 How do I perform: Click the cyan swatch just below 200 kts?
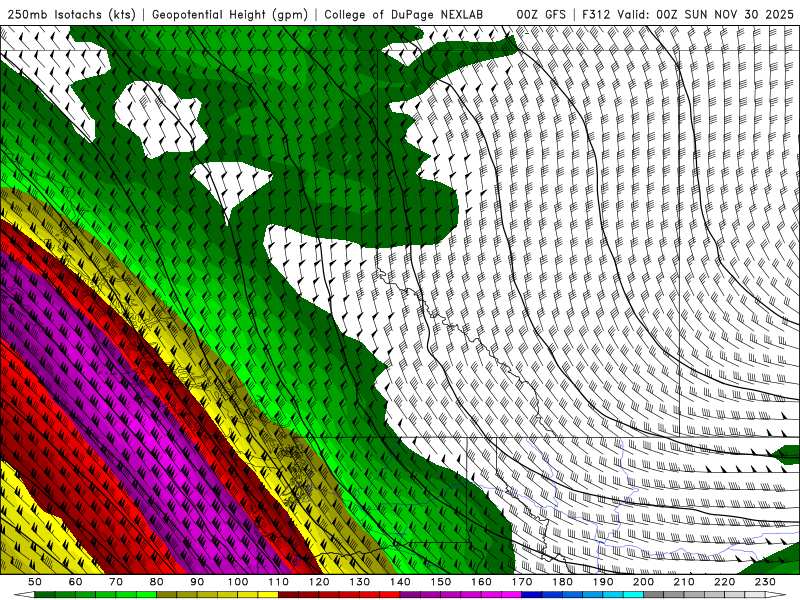point(633,594)
